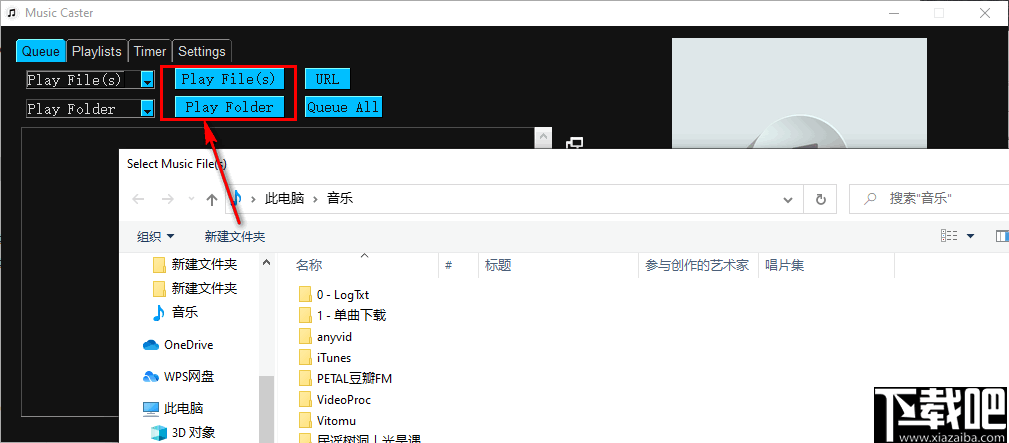
Task: Click the music note icon beside 音乐 in sidebar
Action: click(x=158, y=313)
